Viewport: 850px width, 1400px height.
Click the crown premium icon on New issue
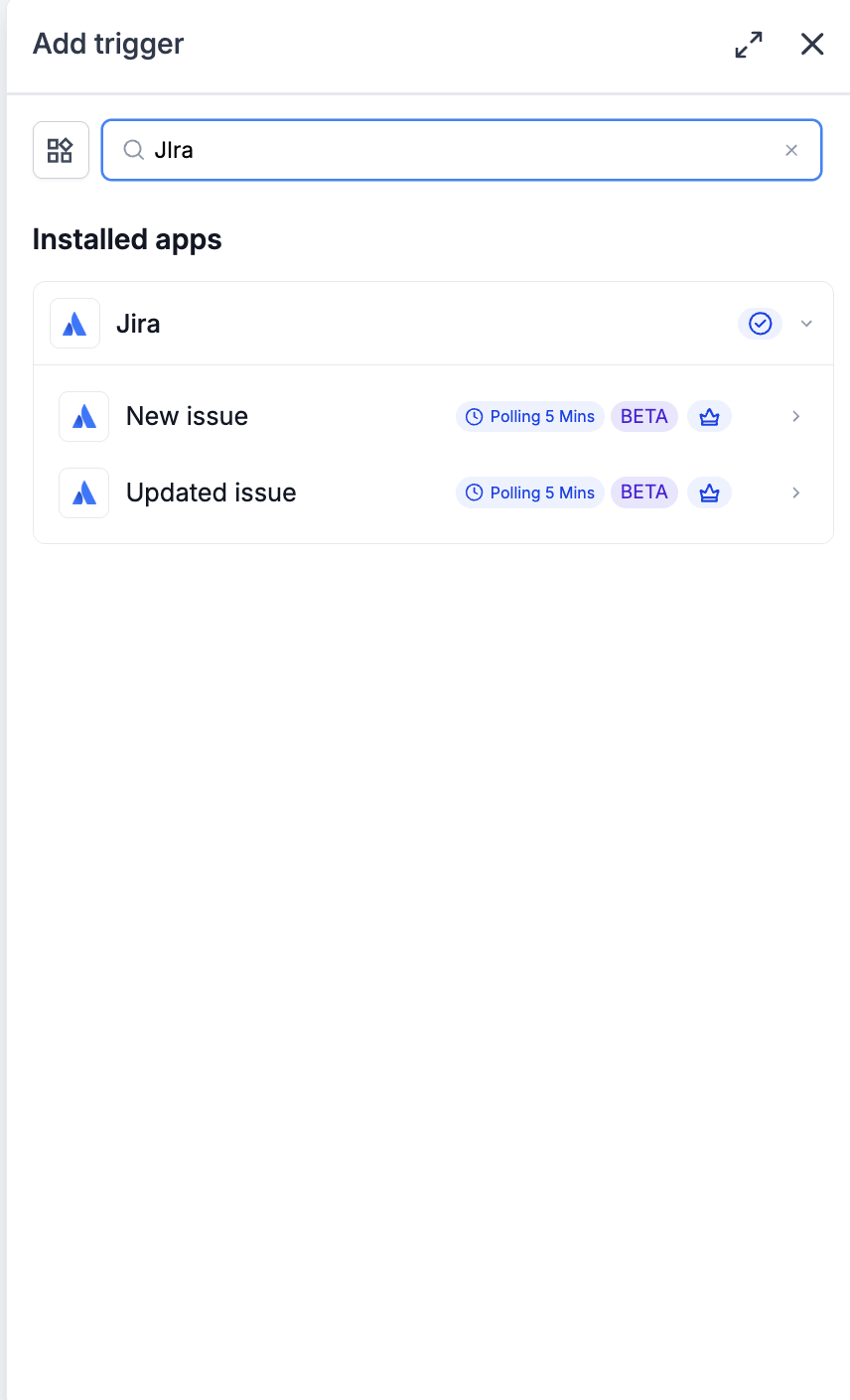click(709, 416)
